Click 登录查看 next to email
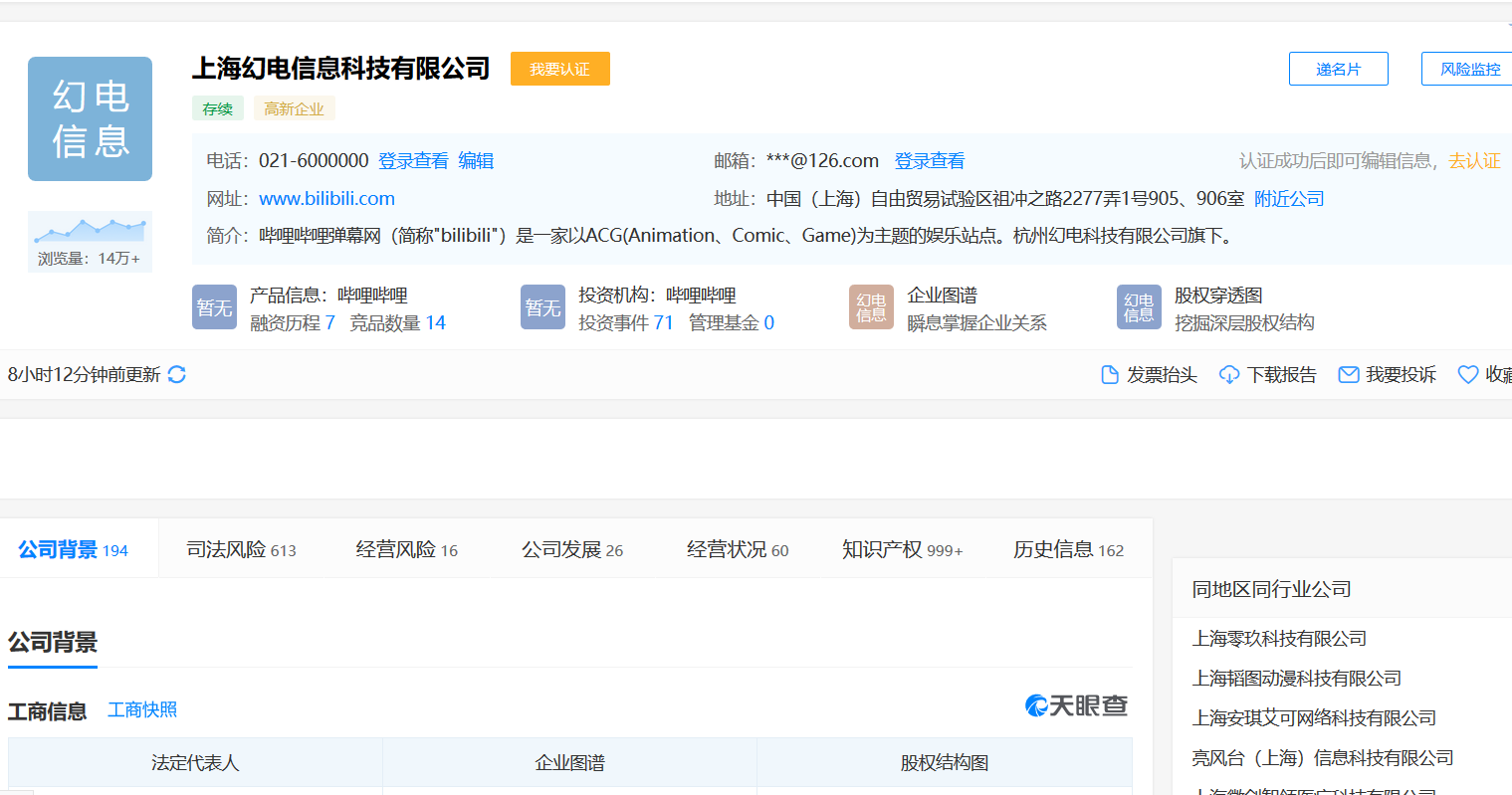 click(930, 161)
